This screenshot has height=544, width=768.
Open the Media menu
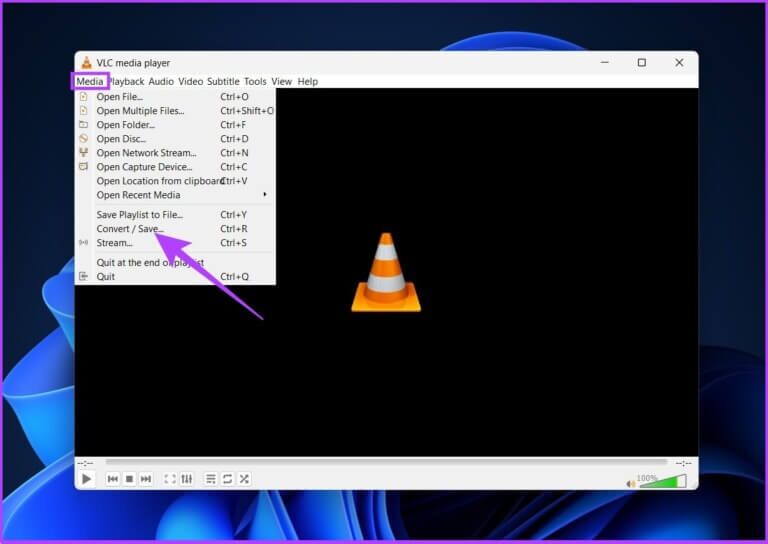coord(90,81)
